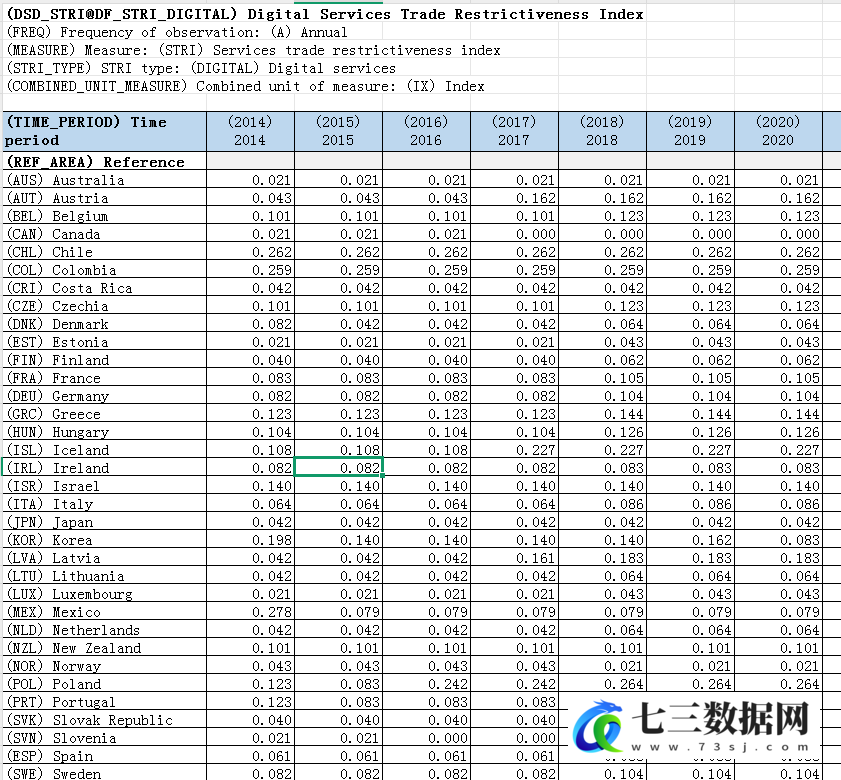Select the (ISL) Iceland row label

105,450
